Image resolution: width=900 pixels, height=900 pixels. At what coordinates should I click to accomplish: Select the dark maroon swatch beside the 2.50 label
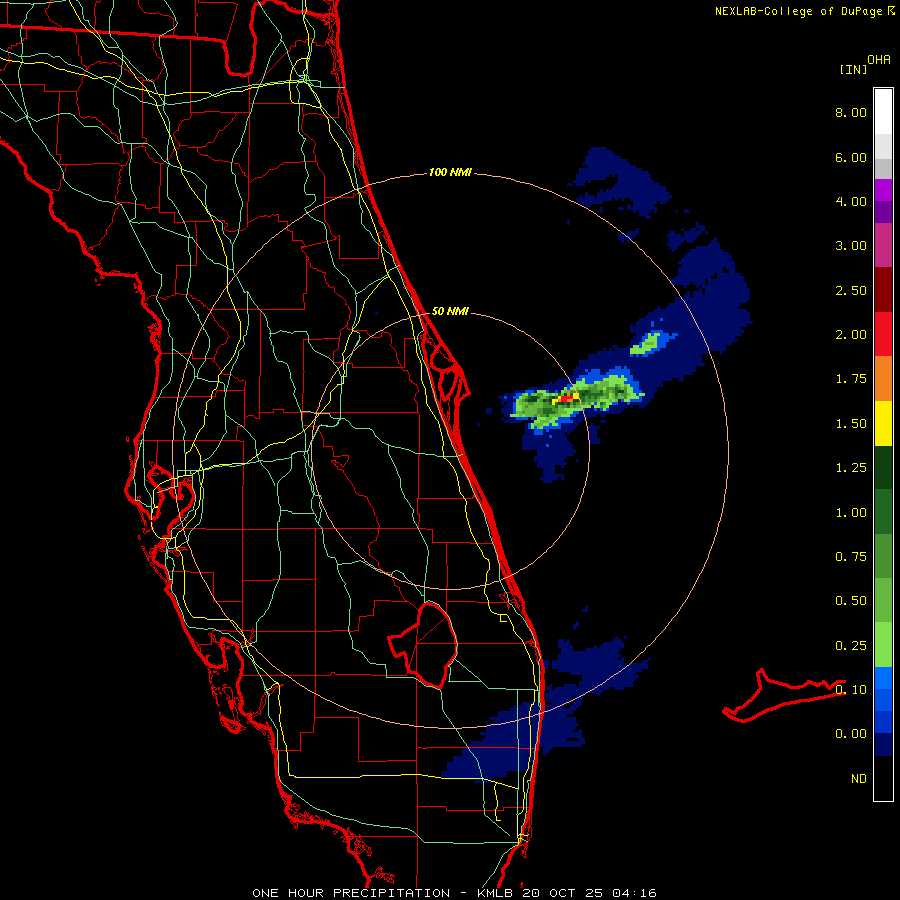pyautogui.click(x=883, y=290)
